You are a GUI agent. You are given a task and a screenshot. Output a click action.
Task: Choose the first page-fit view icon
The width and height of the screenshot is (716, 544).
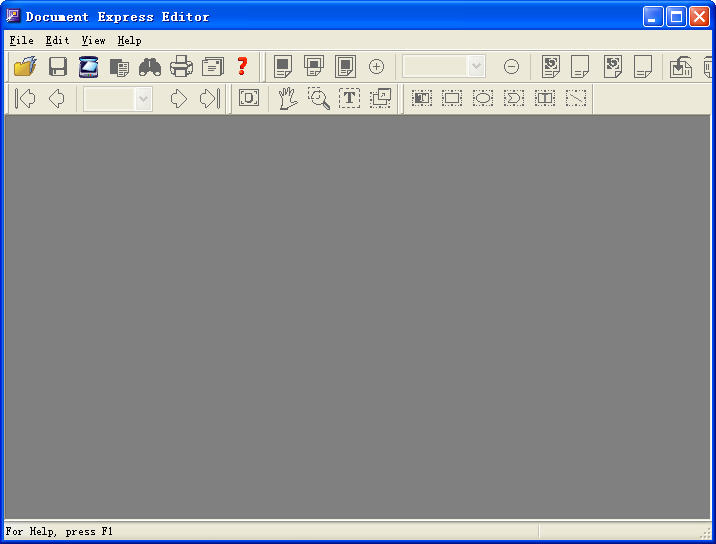click(x=283, y=67)
